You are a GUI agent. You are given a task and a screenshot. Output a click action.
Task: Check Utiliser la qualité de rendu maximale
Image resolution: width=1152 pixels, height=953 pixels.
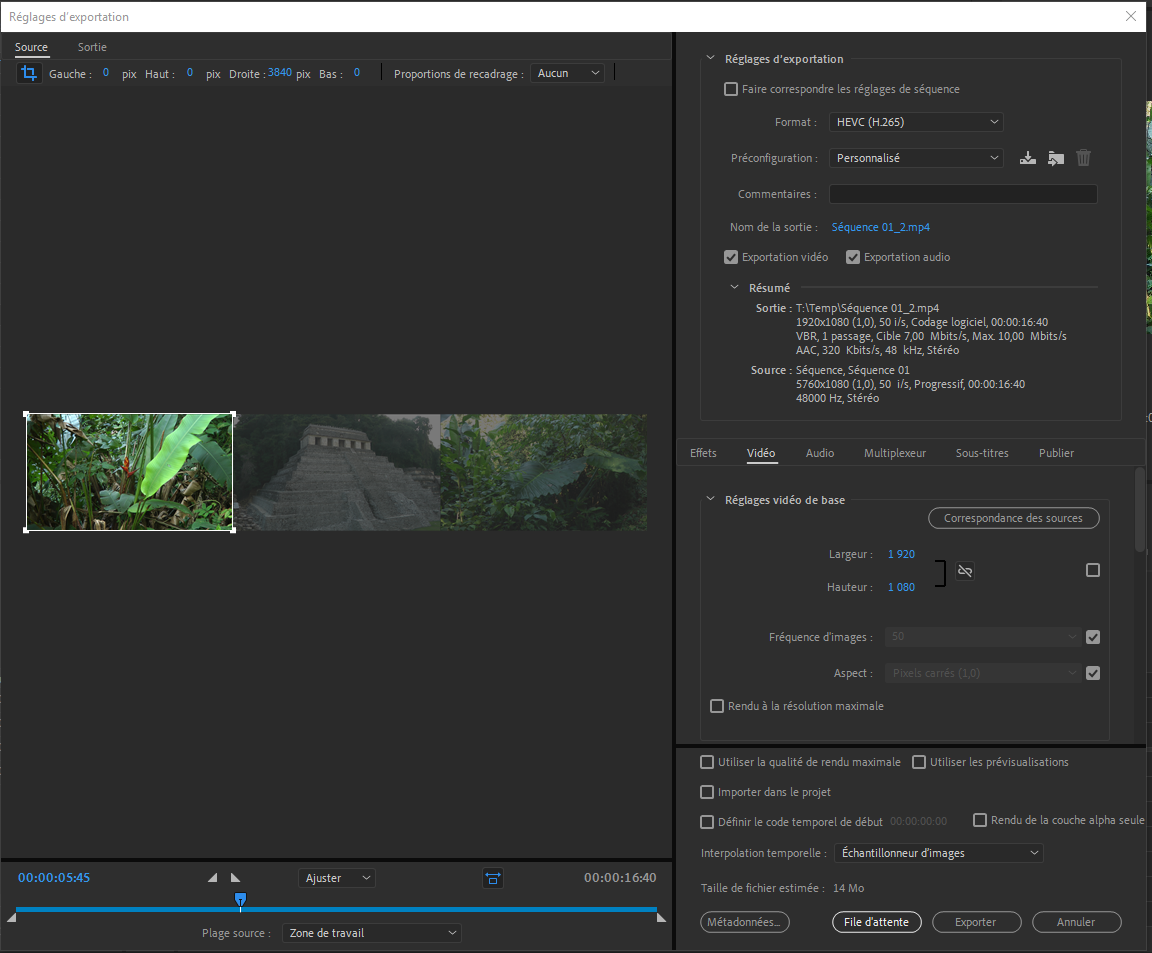click(x=707, y=762)
